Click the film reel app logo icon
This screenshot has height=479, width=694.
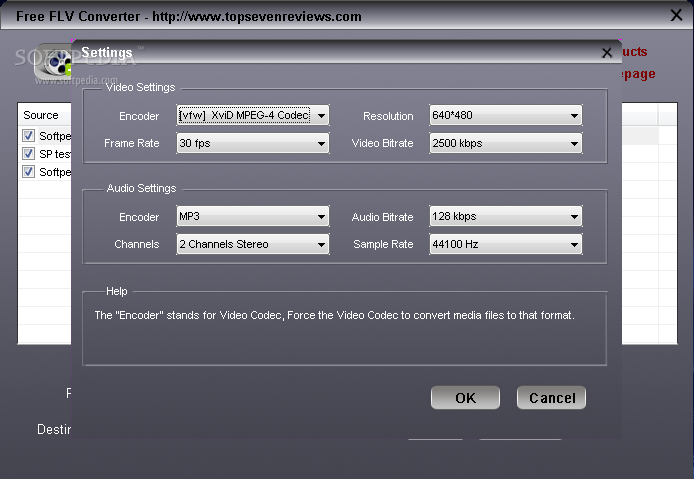coord(53,62)
